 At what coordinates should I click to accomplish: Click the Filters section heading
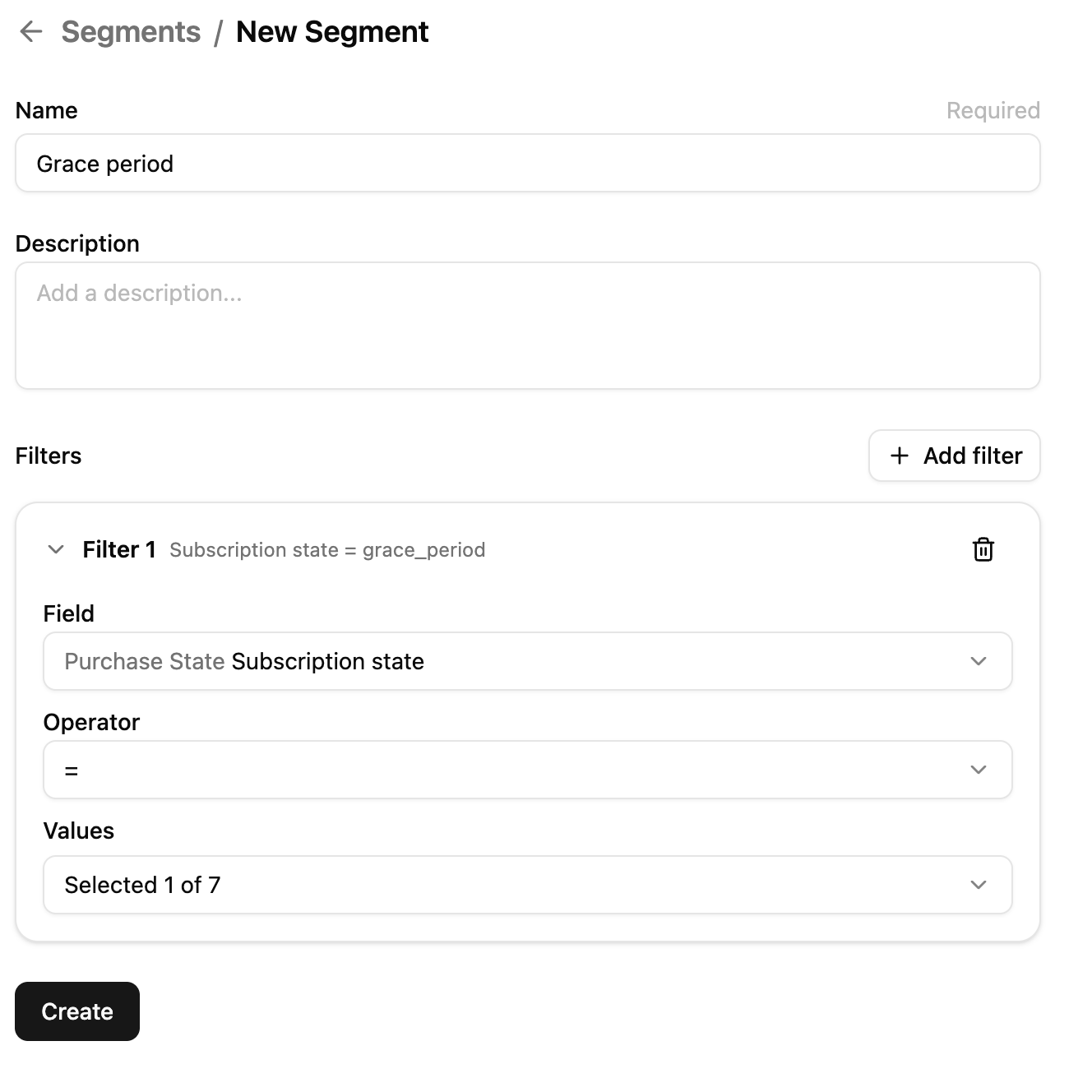(x=49, y=456)
